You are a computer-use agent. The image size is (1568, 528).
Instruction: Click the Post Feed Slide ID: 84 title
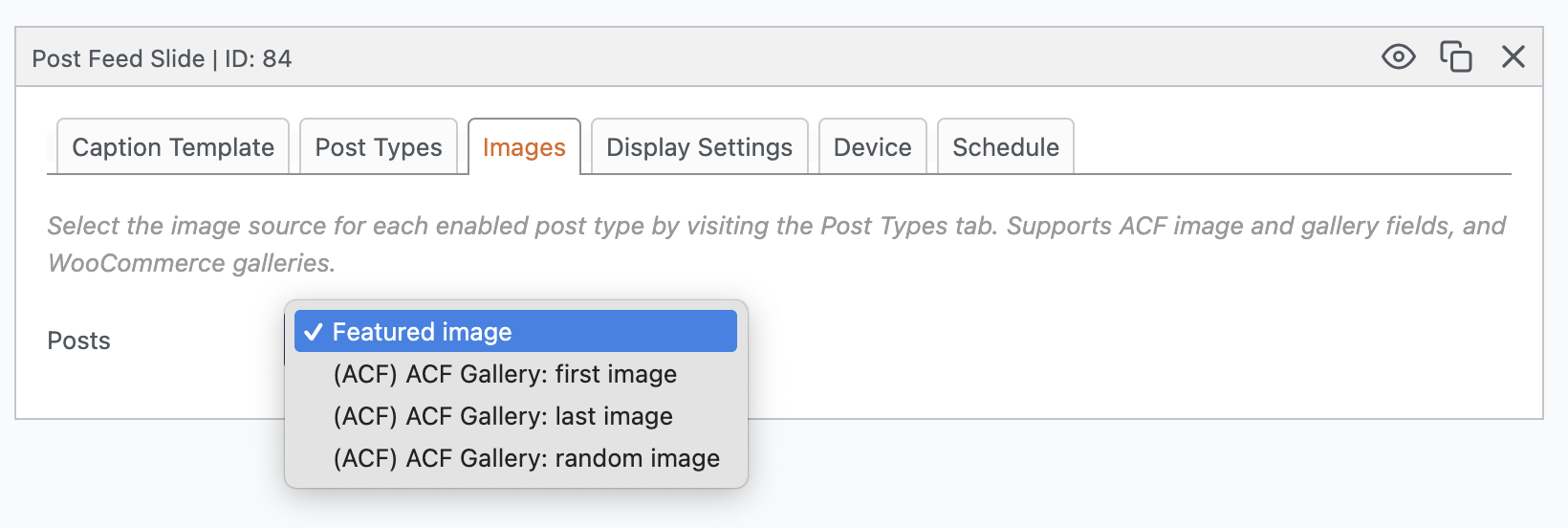click(162, 59)
